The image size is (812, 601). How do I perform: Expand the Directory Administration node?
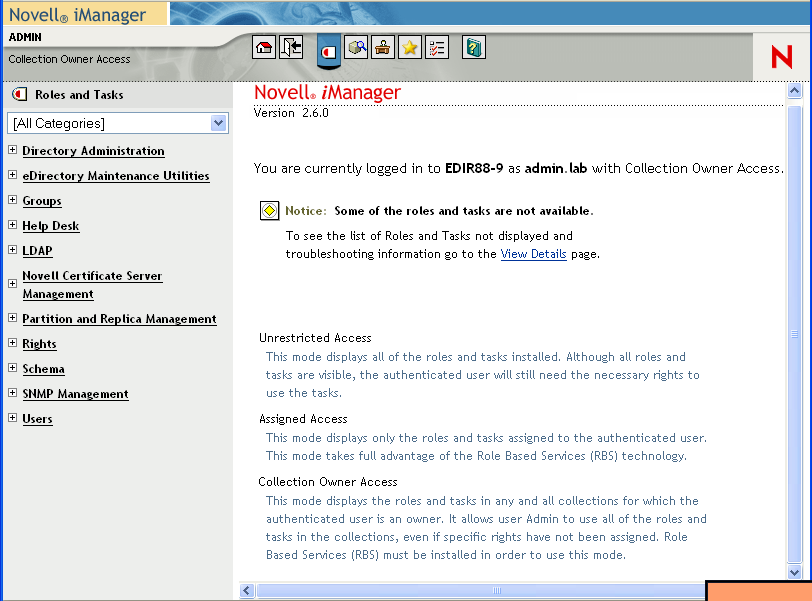pos(13,150)
